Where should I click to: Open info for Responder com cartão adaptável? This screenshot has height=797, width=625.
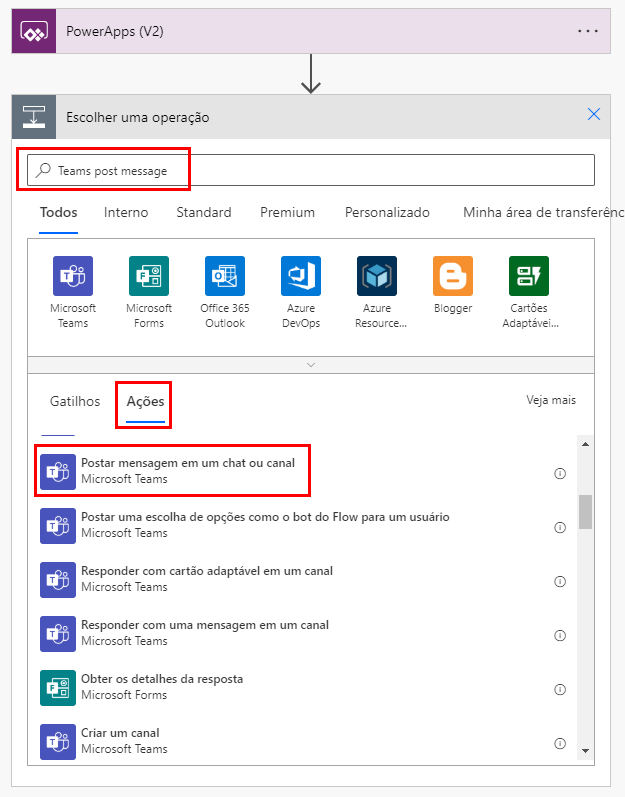coord(559,581)
